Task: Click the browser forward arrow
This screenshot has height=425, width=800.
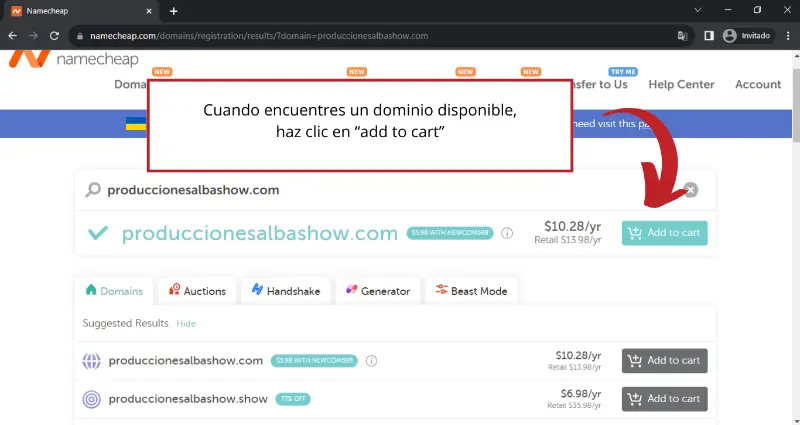Action: [x=34, y=36]
